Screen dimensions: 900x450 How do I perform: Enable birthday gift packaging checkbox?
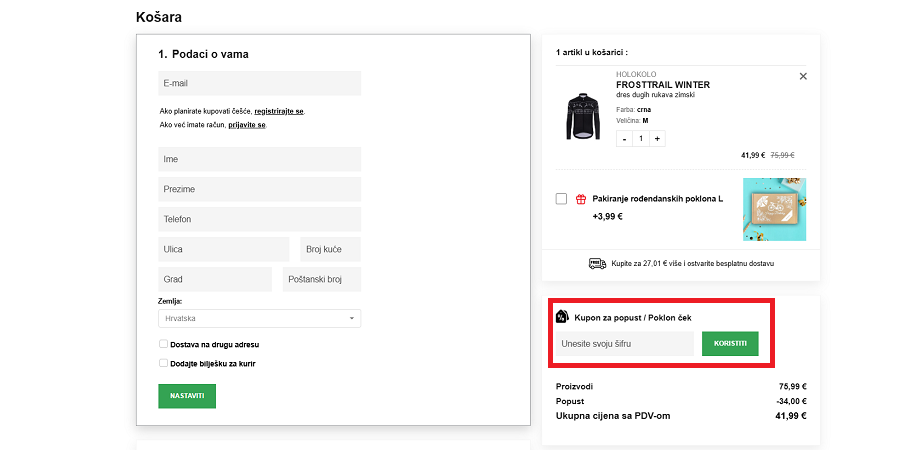pyautogui.click(x=561, y=199)
